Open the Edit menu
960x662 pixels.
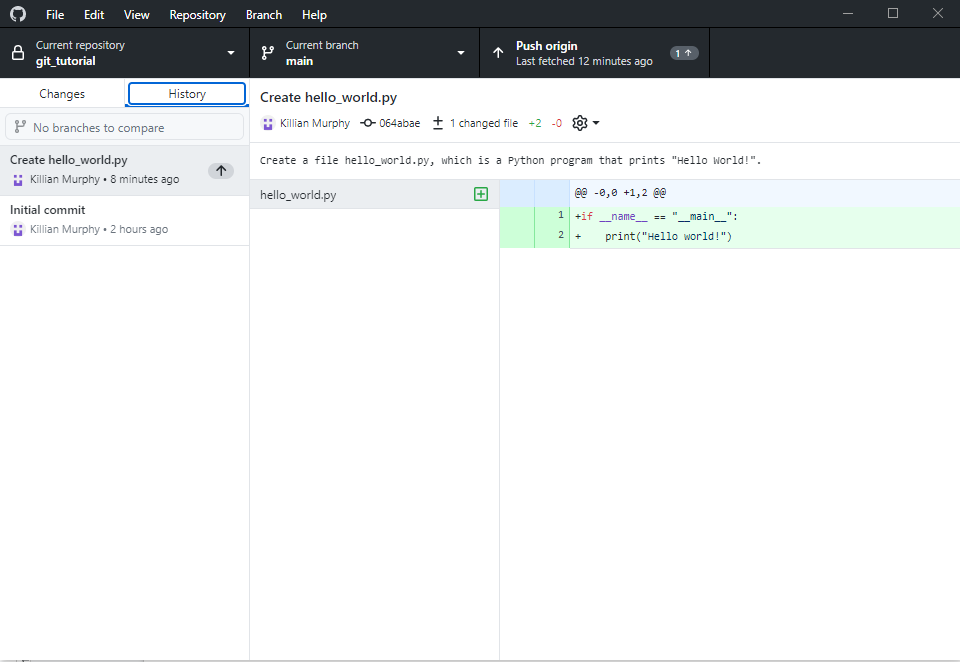tap(94, 15)
